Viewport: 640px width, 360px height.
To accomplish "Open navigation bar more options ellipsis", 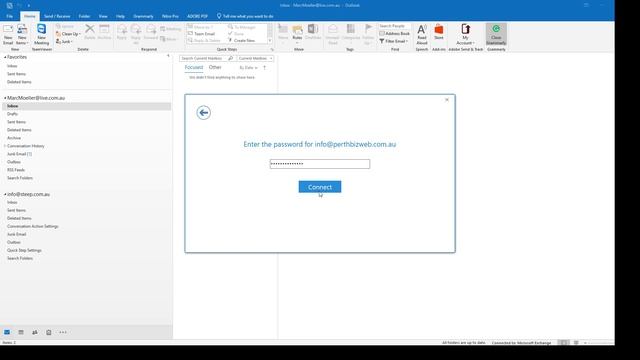I will coord(62,332).
